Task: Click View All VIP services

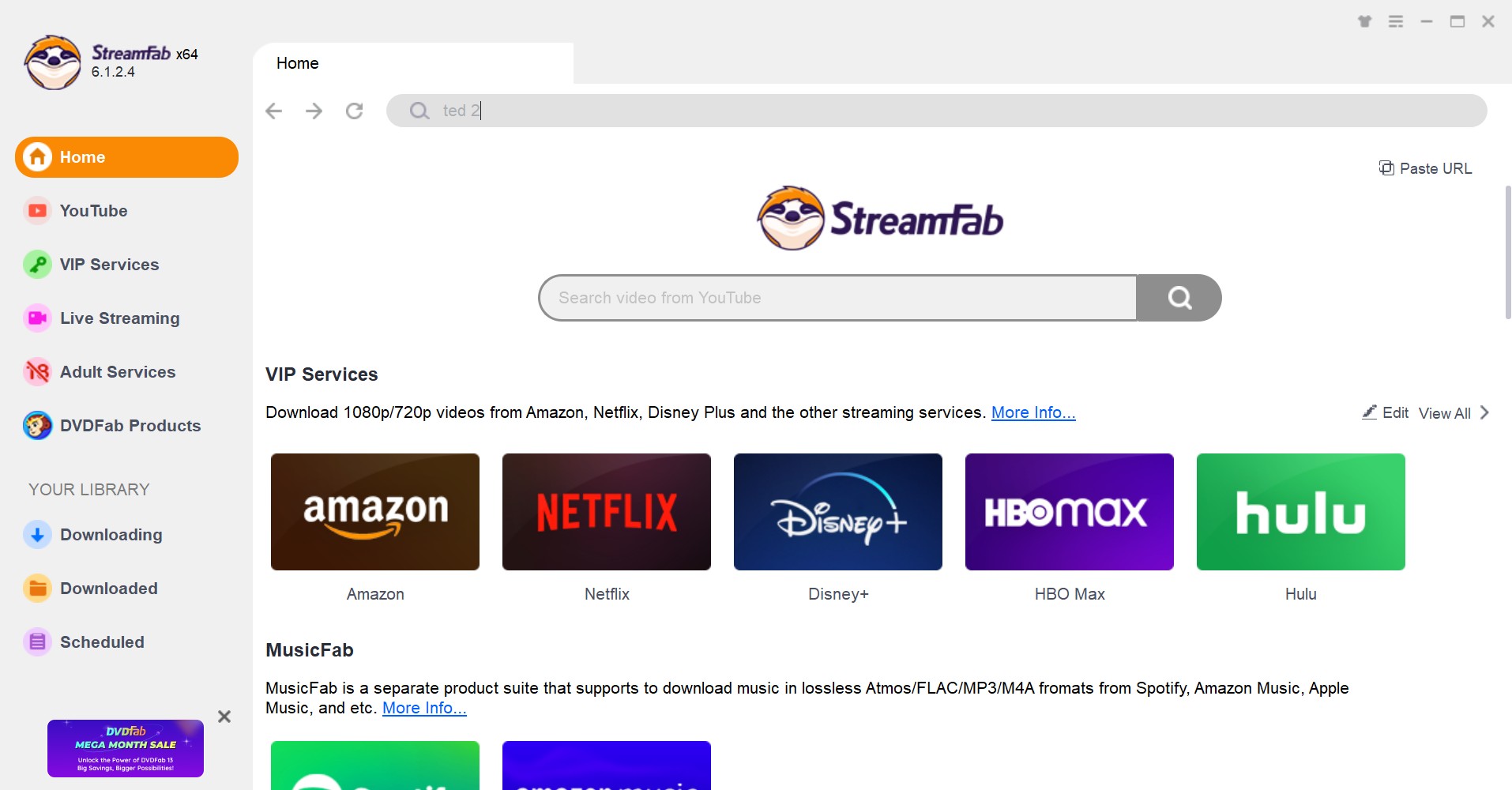Action: (x=1445, y=413)
